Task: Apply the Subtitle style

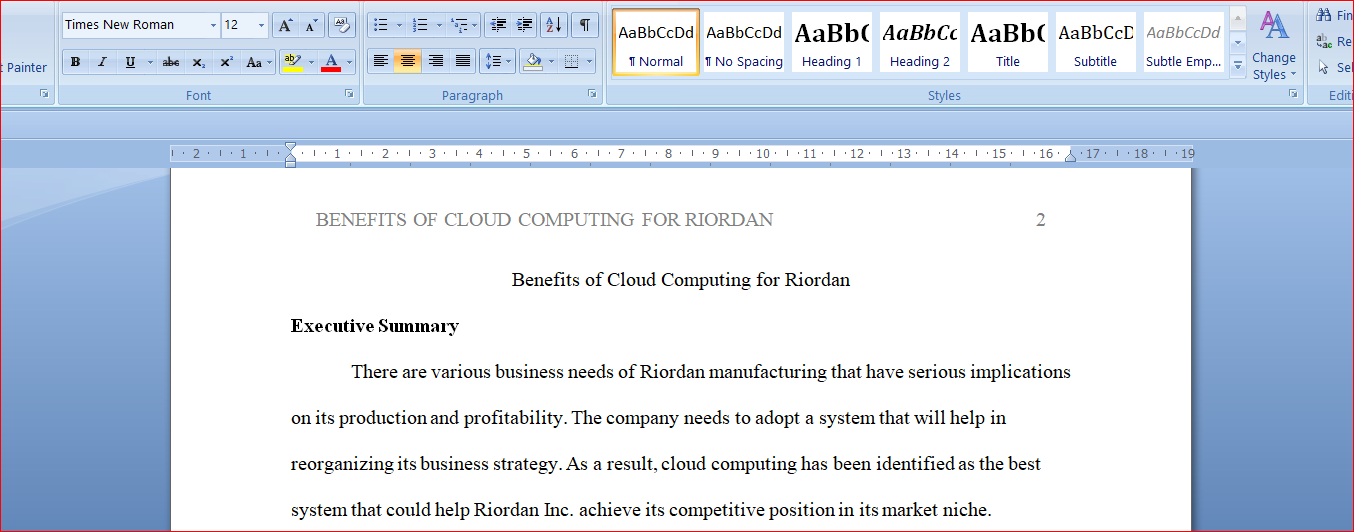Action: click(1096, 42)
